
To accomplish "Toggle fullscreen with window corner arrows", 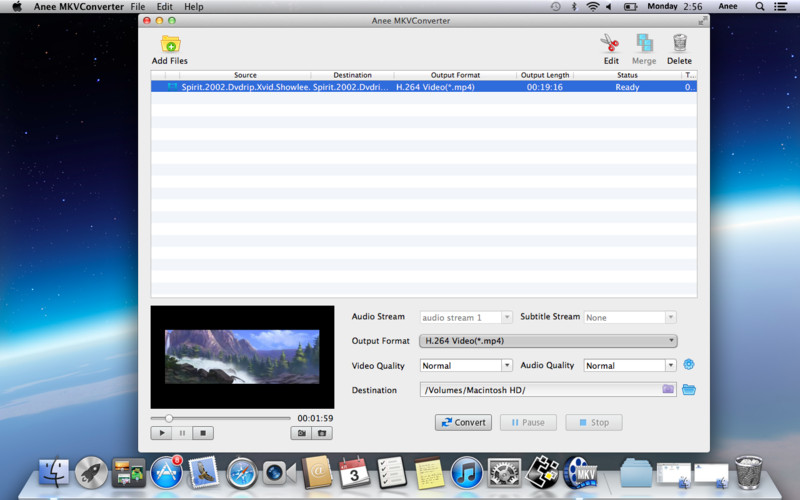I will (x=703, y=20).
